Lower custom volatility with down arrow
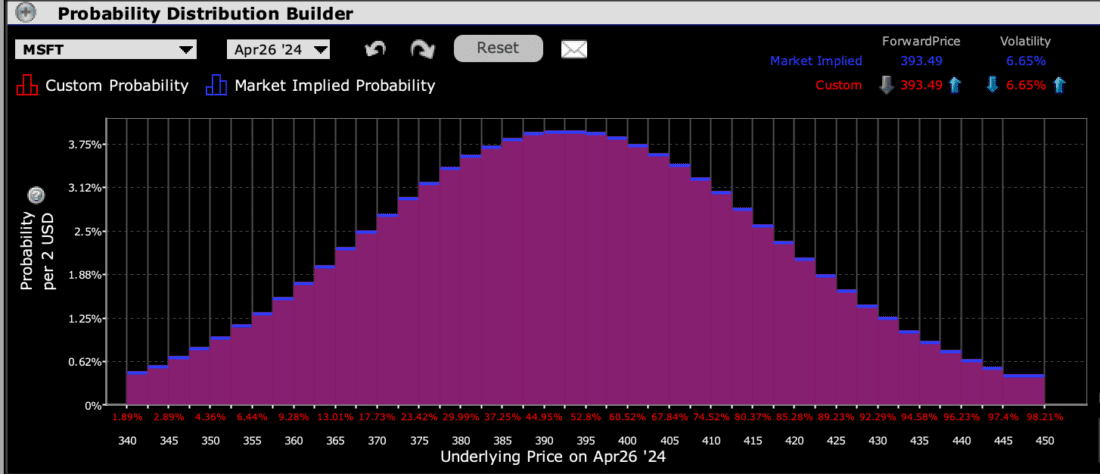Image resolution: width=1100 pixels, height=474 pixels. click(992, 85)
